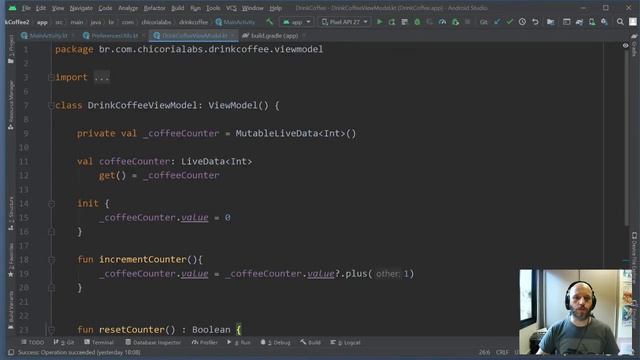Click the init block closing fold marker
Screen dimensions: 640x360
coord(51,232)
